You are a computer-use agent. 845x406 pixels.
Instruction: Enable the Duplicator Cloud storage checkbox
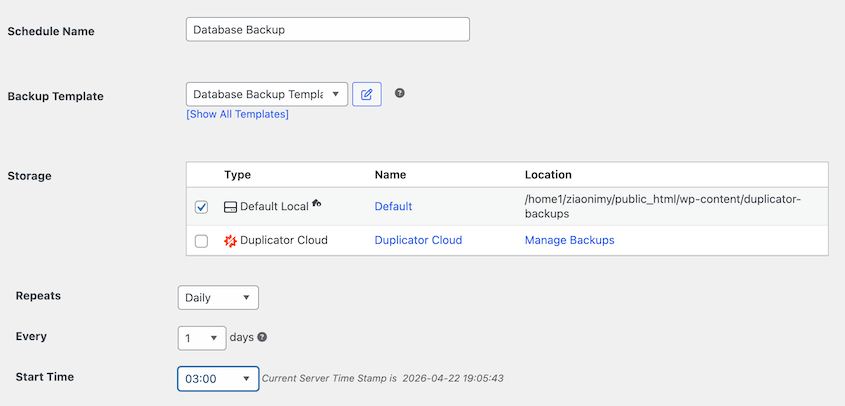point(201,241)
